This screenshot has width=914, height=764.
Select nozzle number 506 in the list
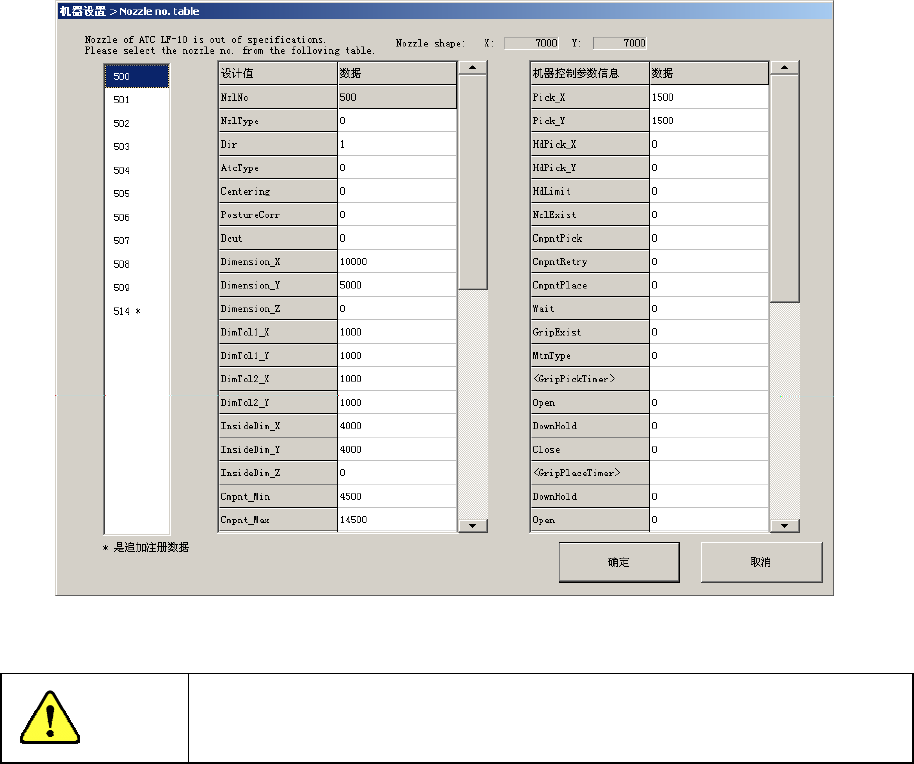click(x=137, y=217)
